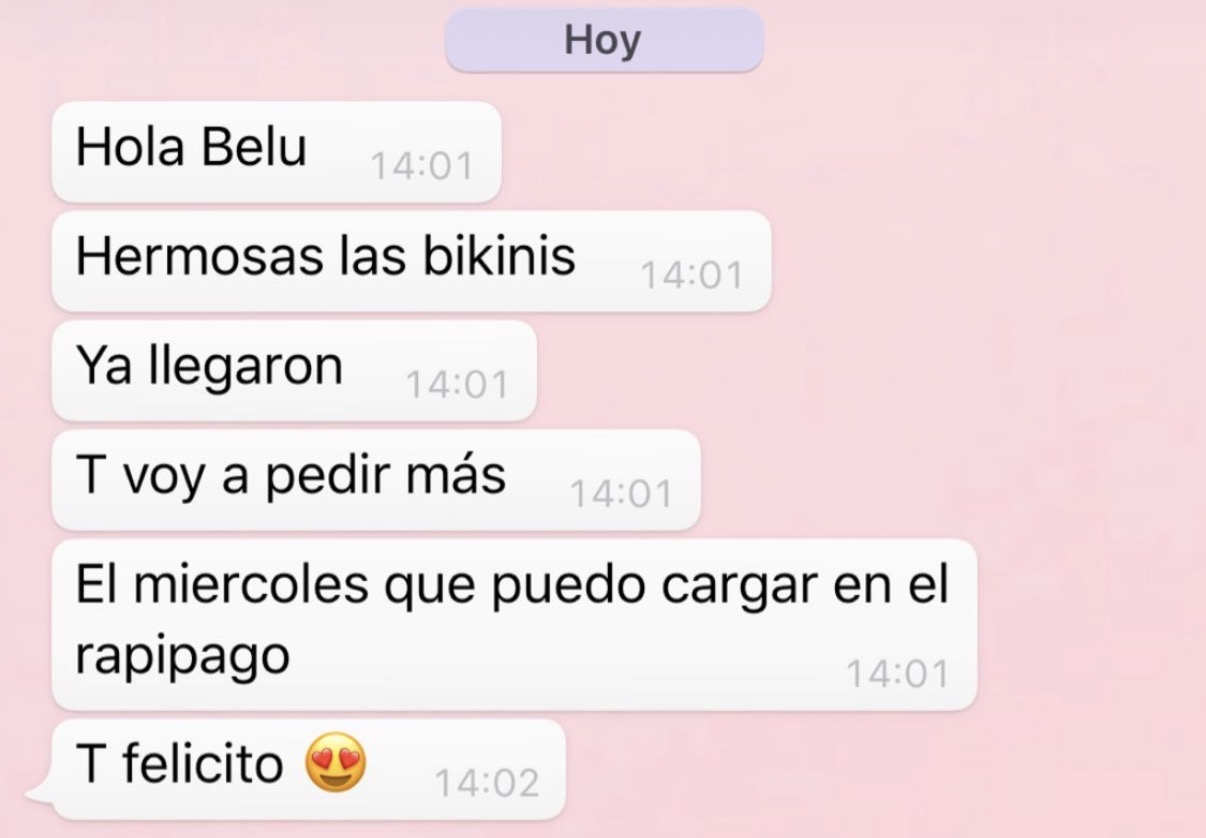Screen dimensions: 1206x838
Task: Tap the T voy a pedir más message
Action: [x=376, y=480]
